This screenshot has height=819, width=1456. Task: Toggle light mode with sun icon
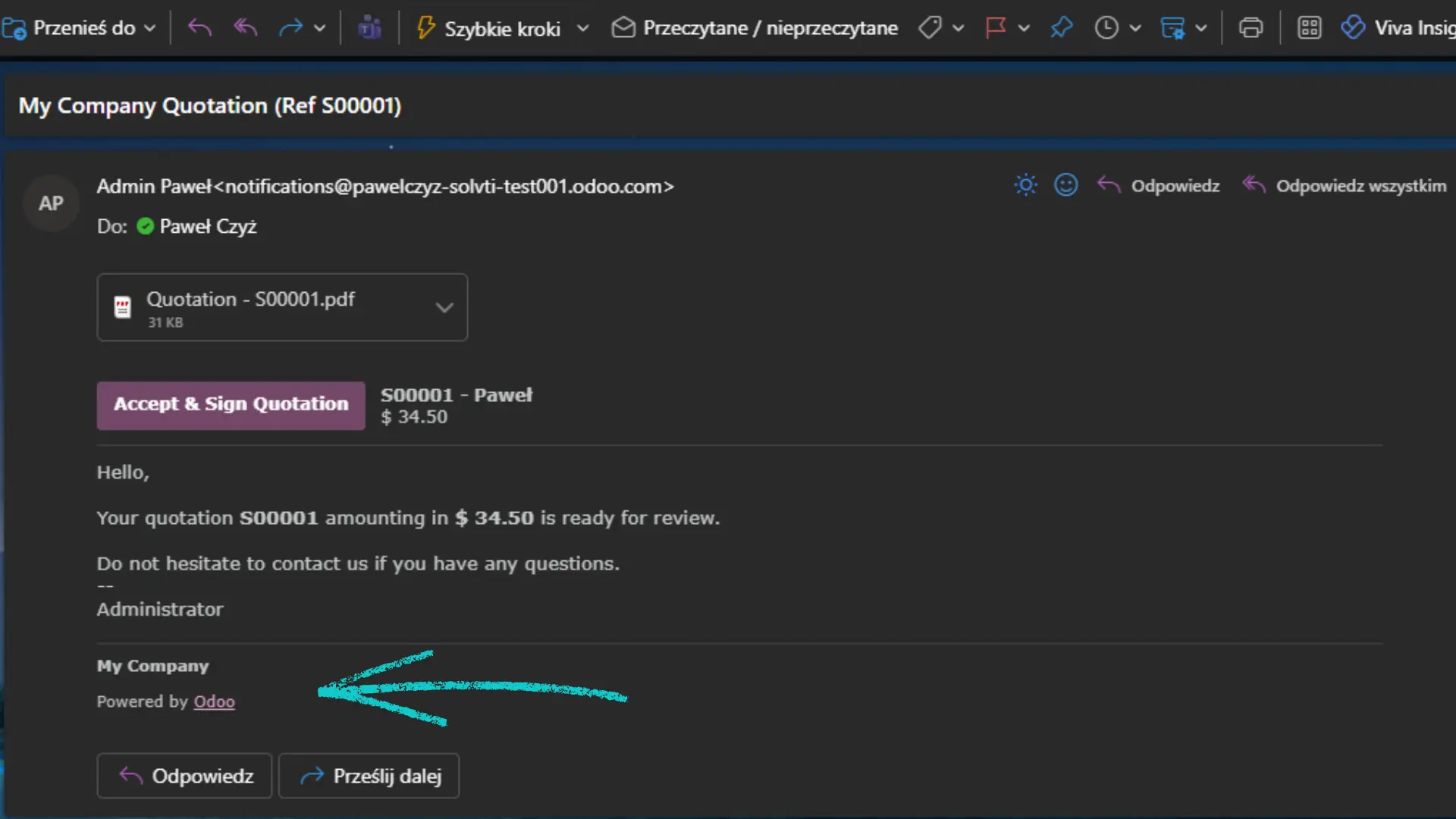(x=1025, y=185)
